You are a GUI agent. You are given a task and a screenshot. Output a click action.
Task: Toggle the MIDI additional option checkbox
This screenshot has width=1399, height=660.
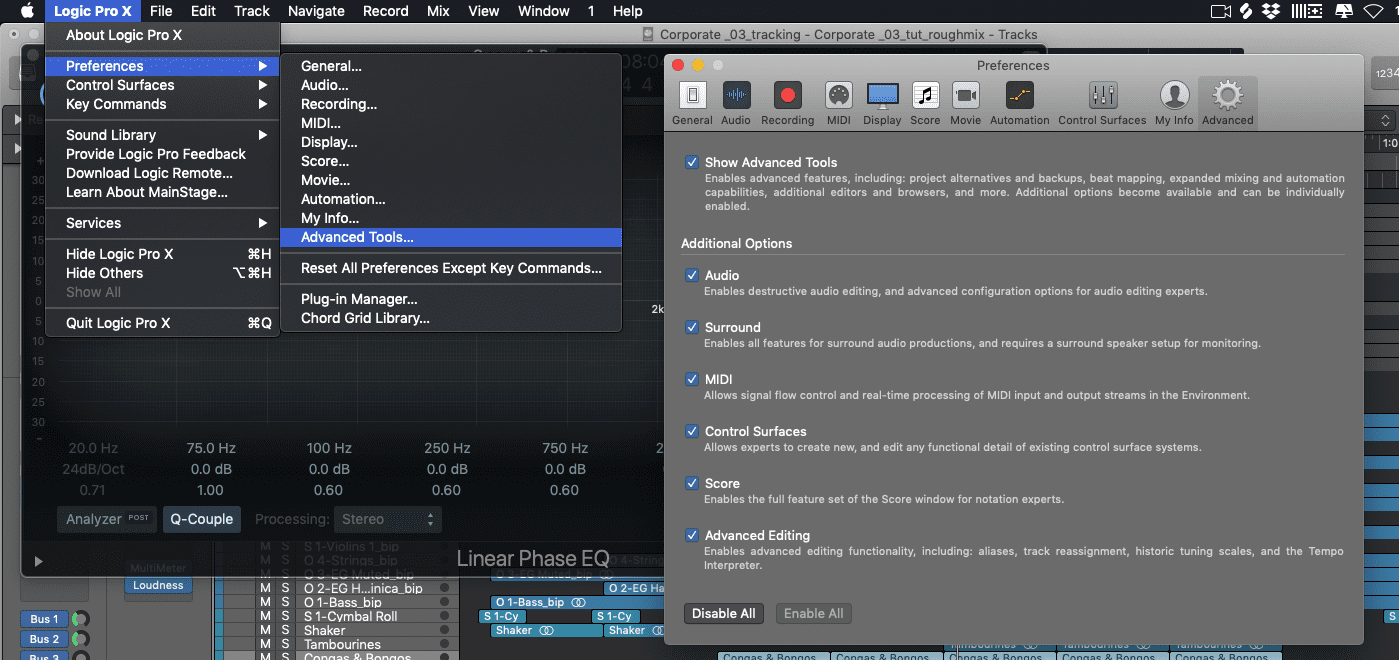692,379
